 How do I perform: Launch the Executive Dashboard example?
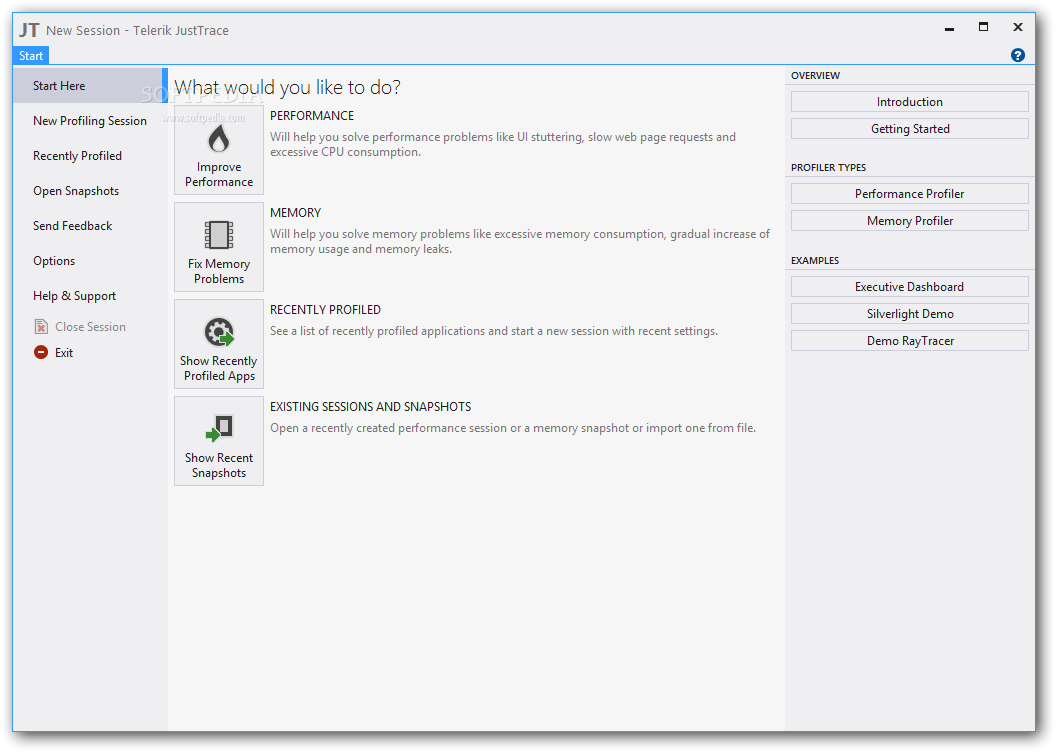[x=909, y=287]
